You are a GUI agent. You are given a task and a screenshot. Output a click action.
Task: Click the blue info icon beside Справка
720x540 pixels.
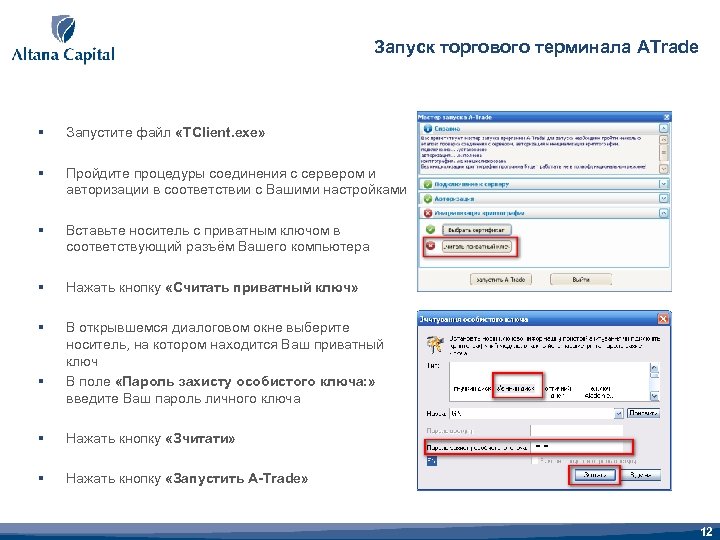pyautogui.click(x=428, y=129)
